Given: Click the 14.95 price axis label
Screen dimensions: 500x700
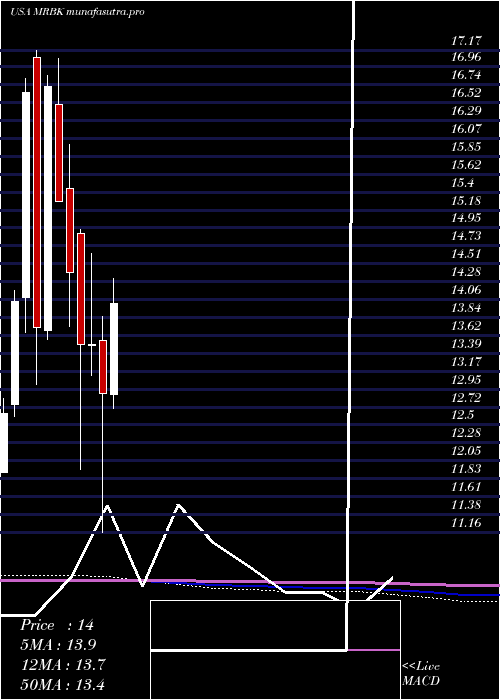Looking at the screenshot, I should click(466, 218).
